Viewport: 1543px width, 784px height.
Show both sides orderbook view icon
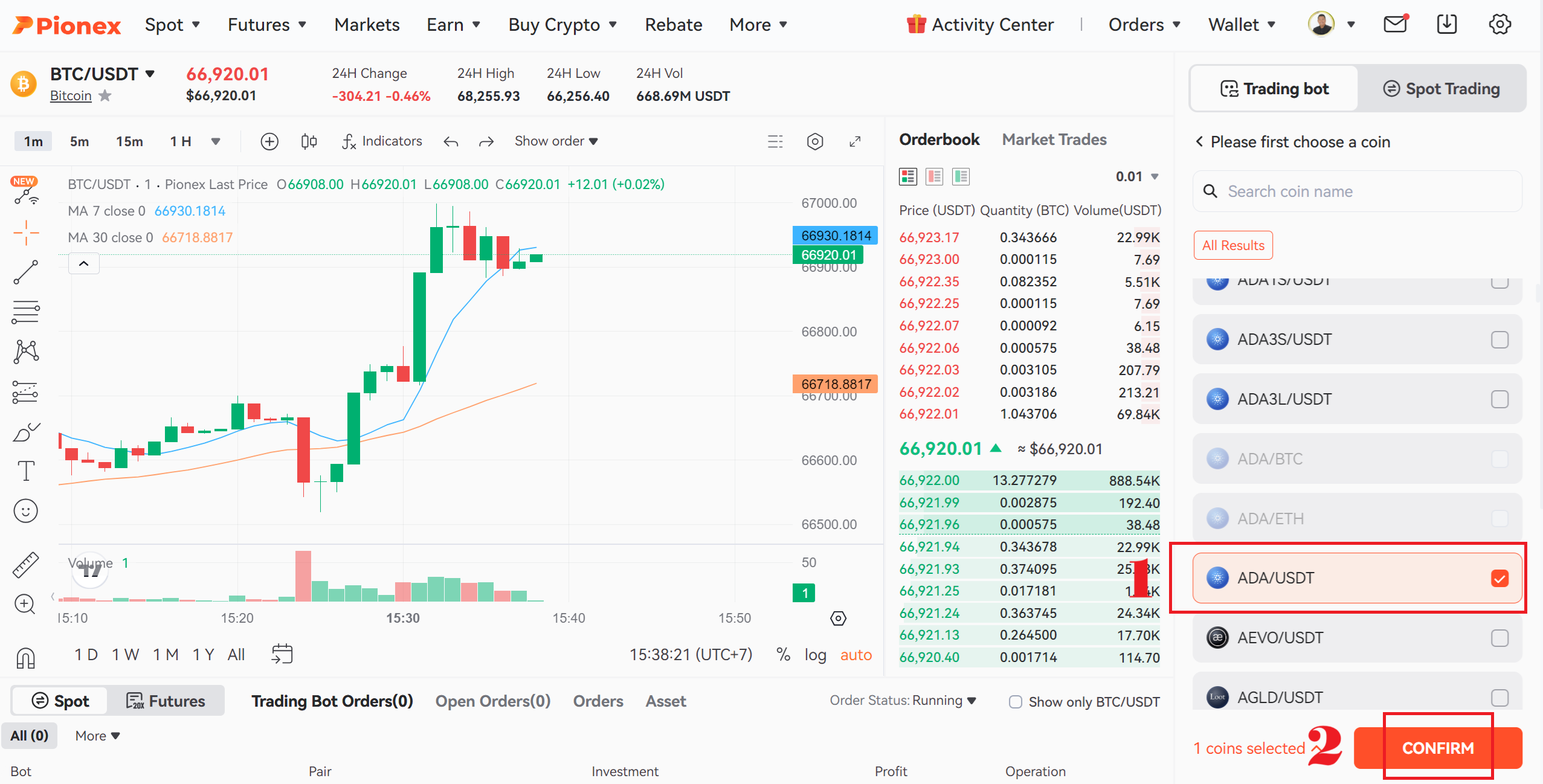[x=908, y=176]
